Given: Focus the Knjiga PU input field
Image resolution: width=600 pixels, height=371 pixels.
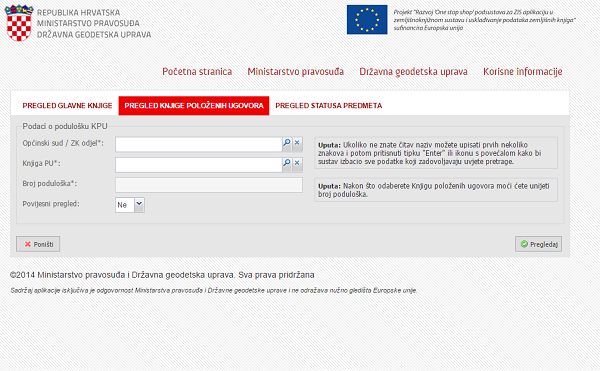Looking at the screenshot, I should 199,165.
